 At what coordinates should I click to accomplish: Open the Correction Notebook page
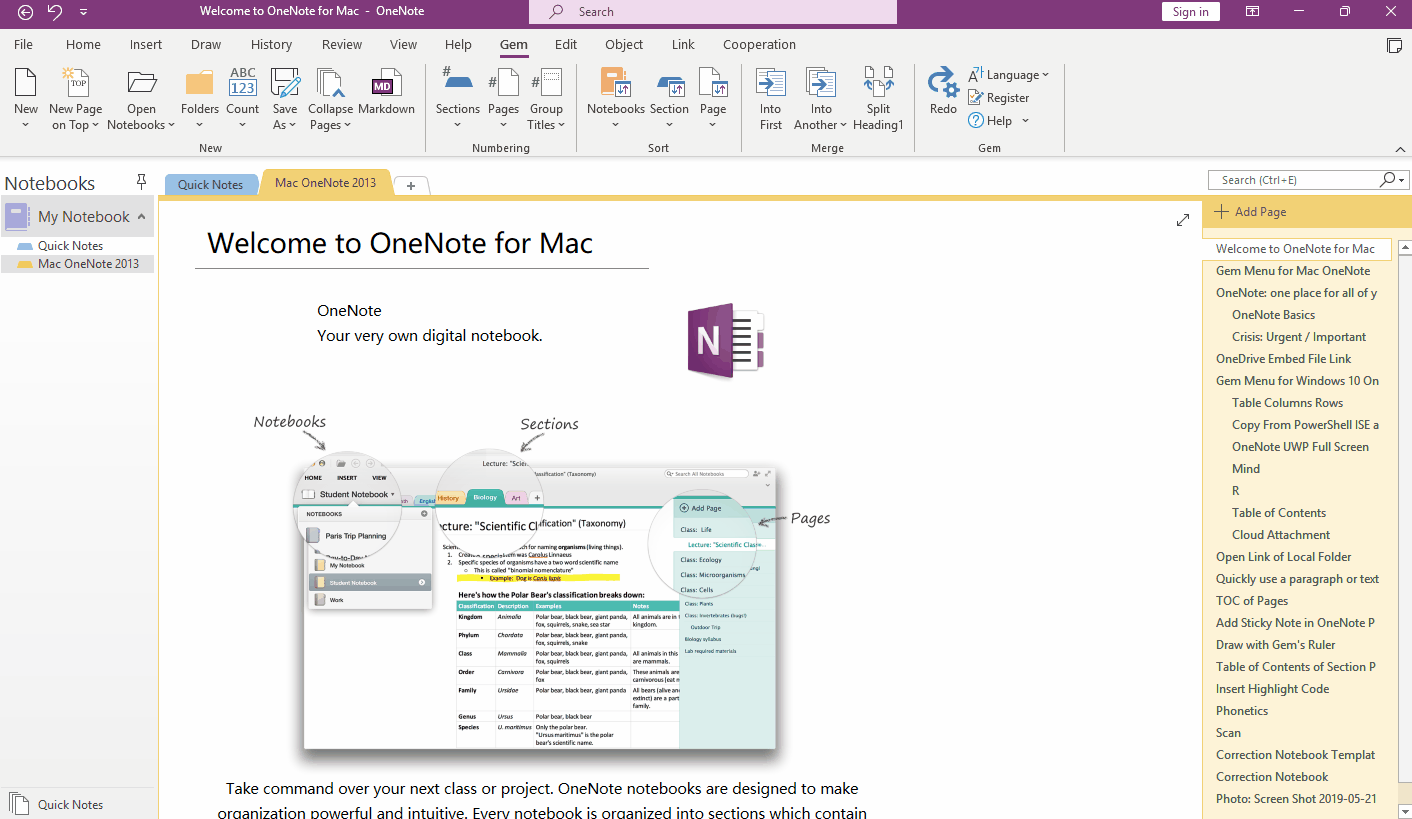(1272, 777)
